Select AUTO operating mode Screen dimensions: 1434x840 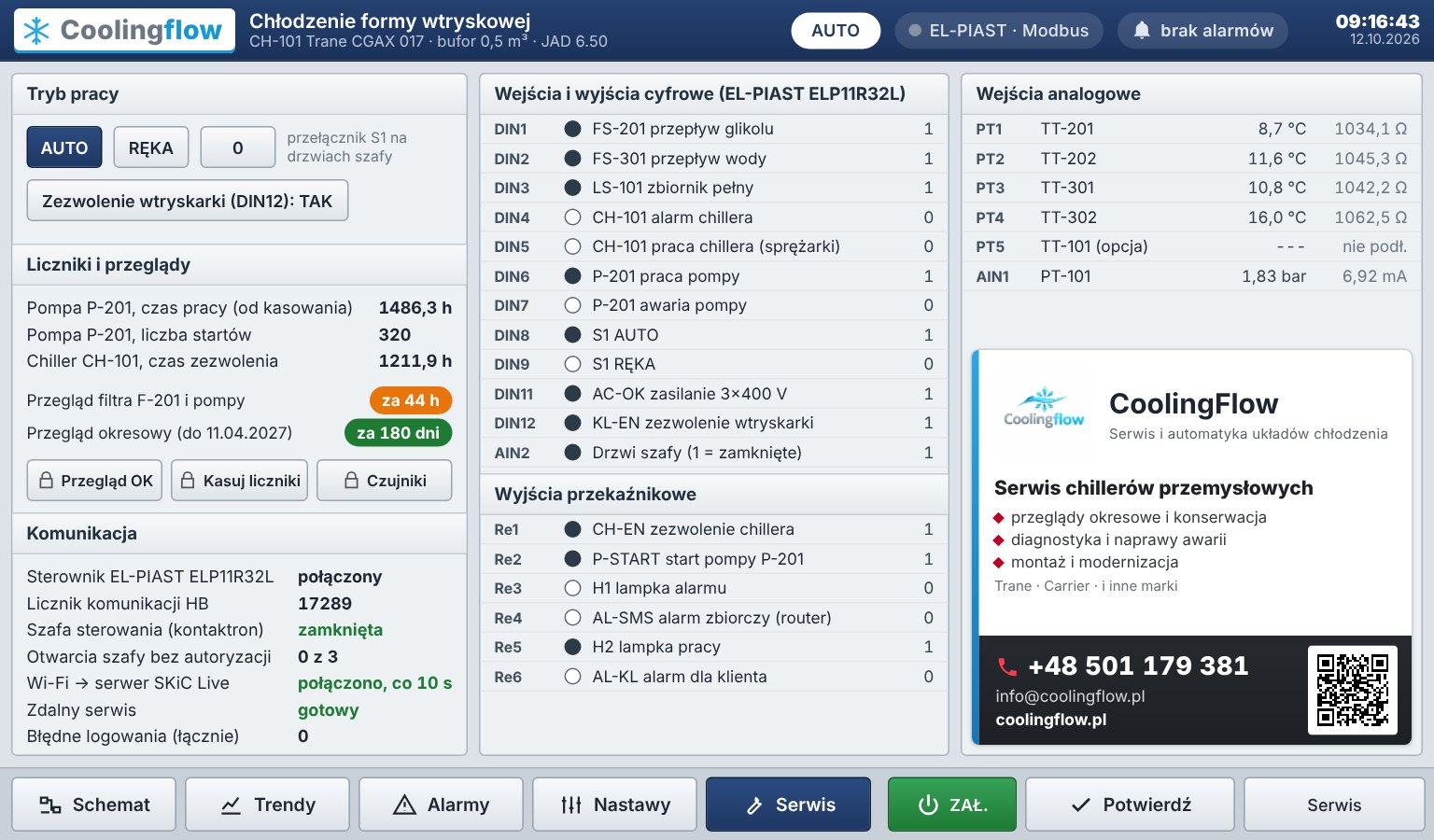click(x=64, y=147)
